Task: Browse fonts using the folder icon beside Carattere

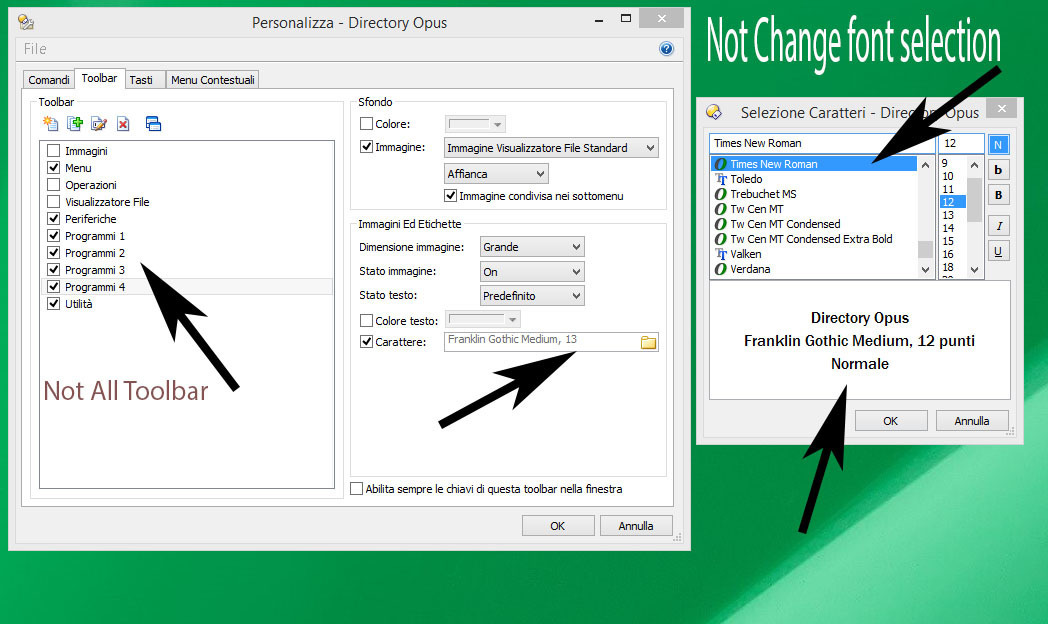Action: 648,343
